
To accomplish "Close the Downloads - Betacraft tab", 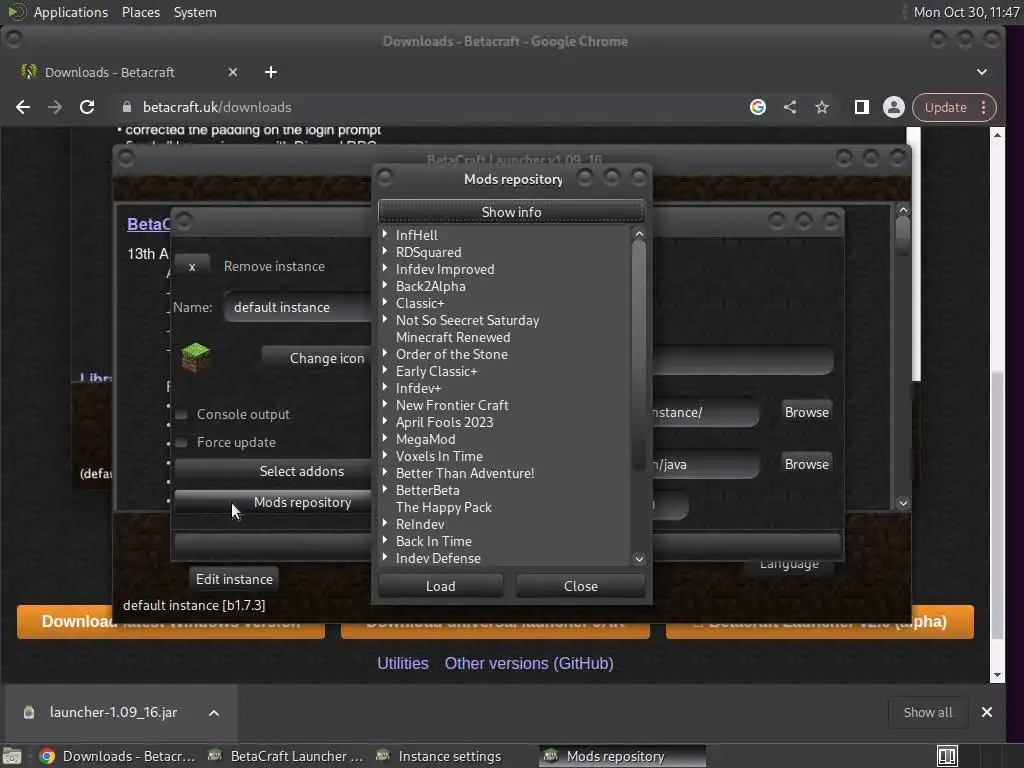I will point(233,72).
